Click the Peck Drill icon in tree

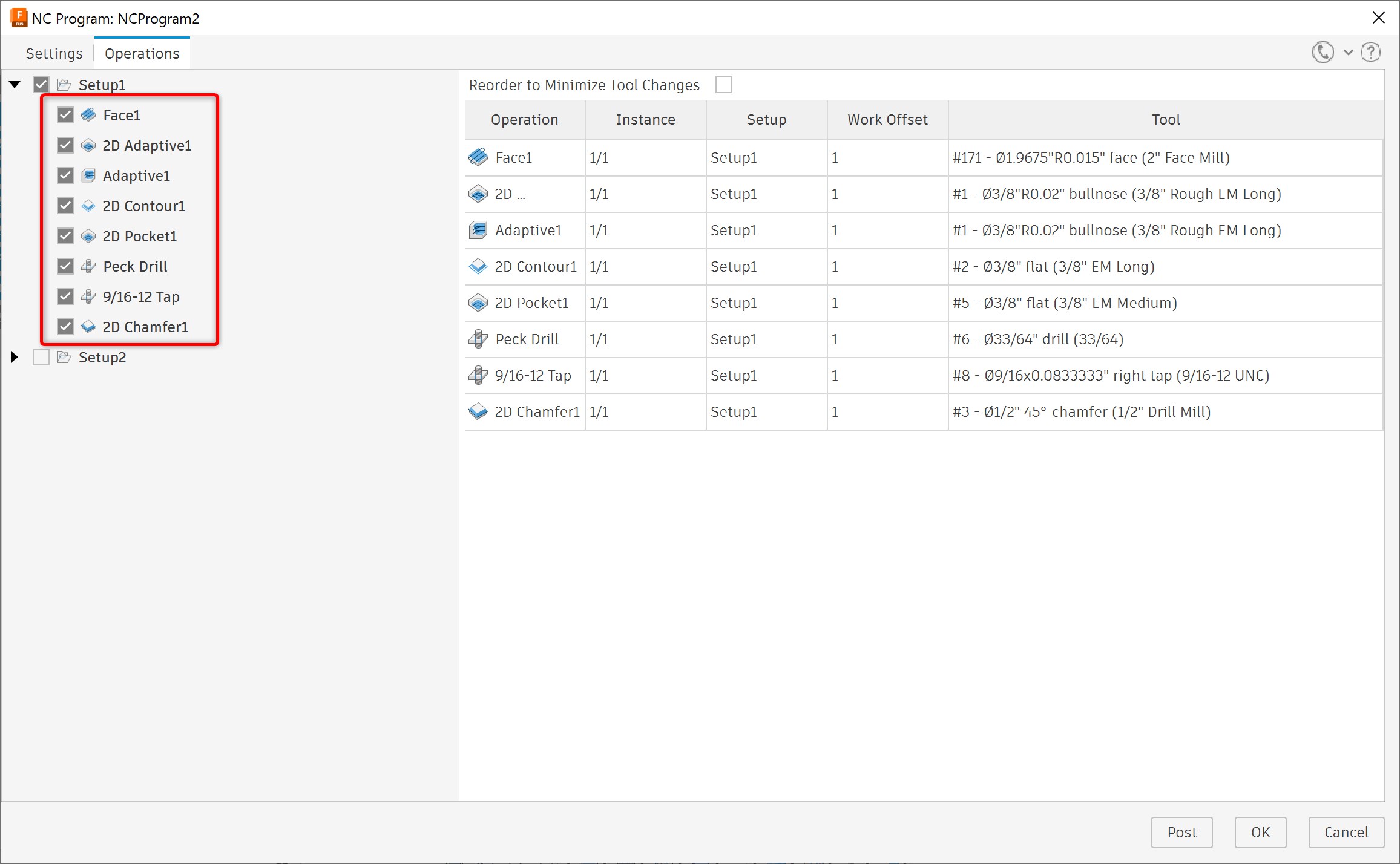tap(88, 266)
